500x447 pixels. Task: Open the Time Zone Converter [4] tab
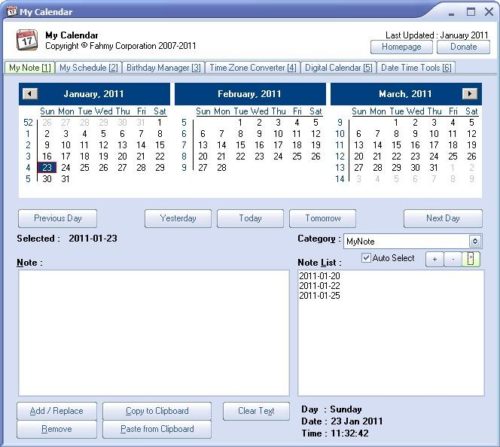[x=253, y=68]
